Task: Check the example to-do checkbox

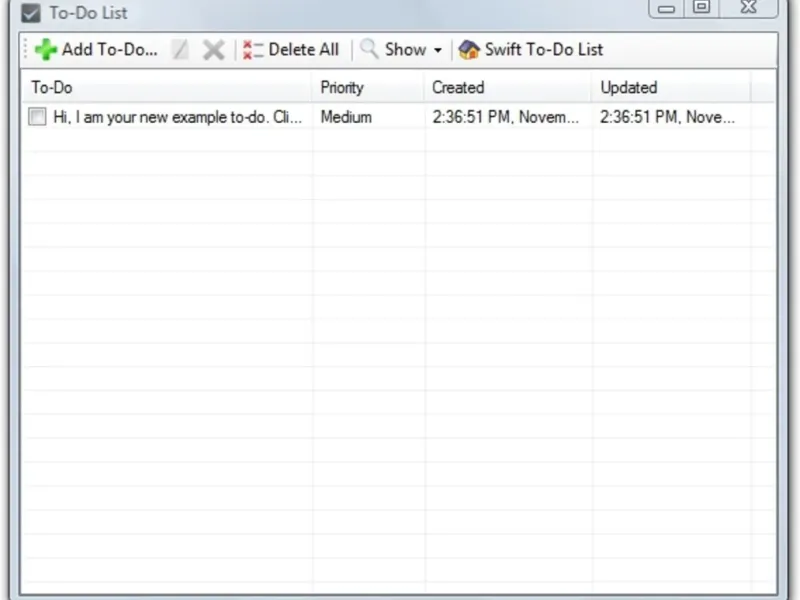Action: click(x=37, y=116)
